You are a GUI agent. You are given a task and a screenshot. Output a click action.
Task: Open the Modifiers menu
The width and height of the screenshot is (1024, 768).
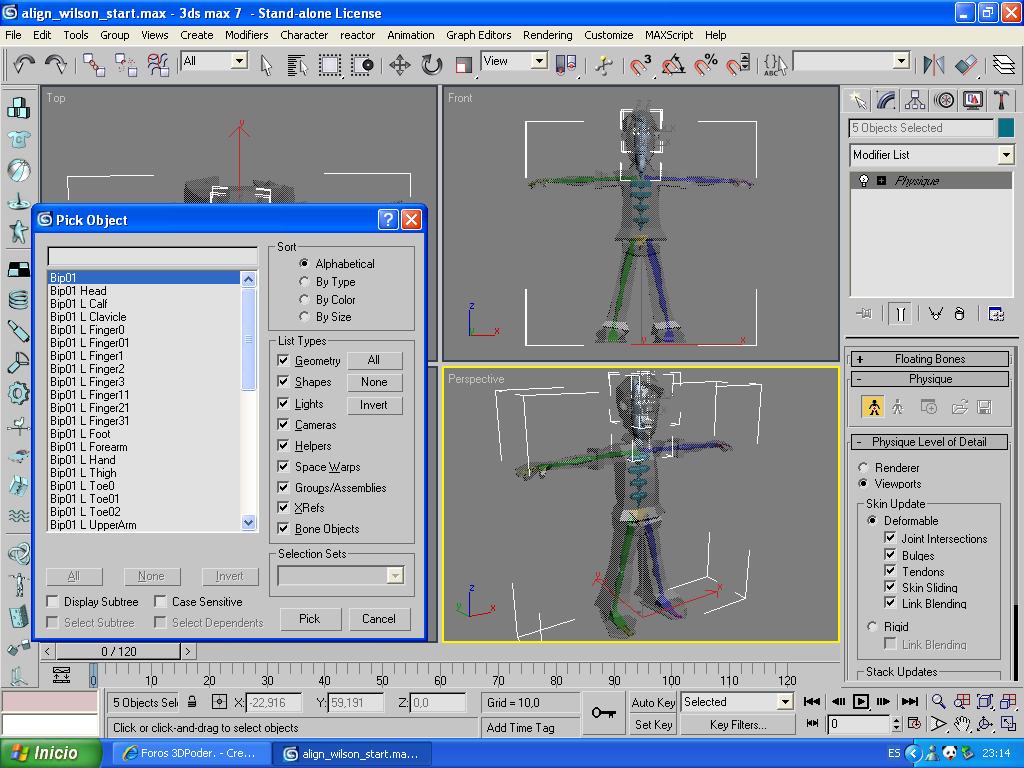pyautogui.click(x=246, y=35)
